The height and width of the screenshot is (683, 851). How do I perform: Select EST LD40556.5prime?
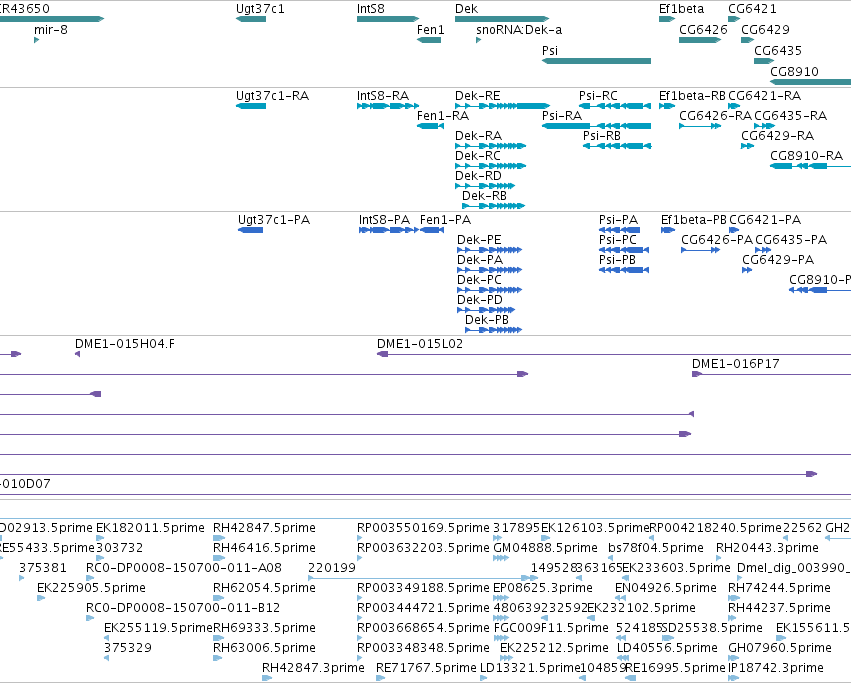point(667,648)
